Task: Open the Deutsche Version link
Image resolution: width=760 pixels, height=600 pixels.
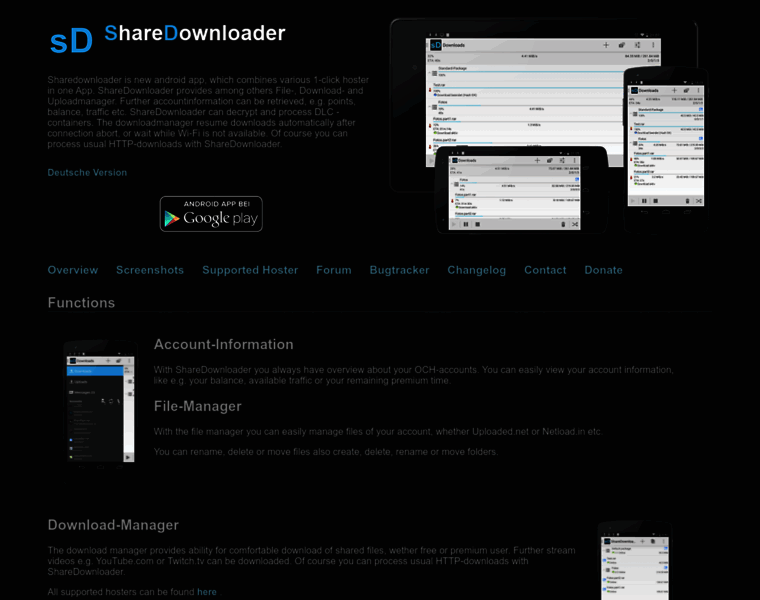Action: click(87, 173)
